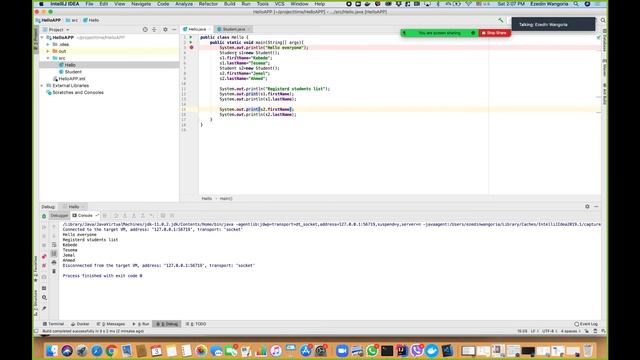Open the VCS menu
This screenshot has height=360, width=640.
[279, 4]
